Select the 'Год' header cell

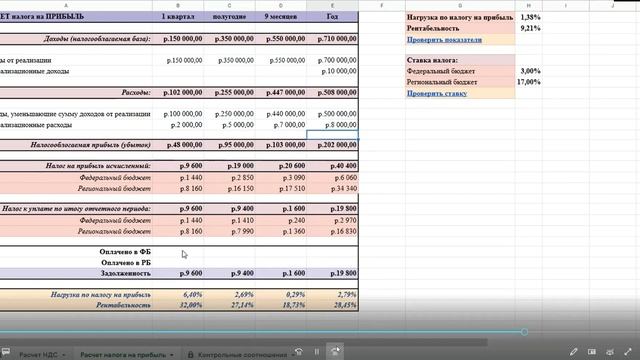(332, 17)
